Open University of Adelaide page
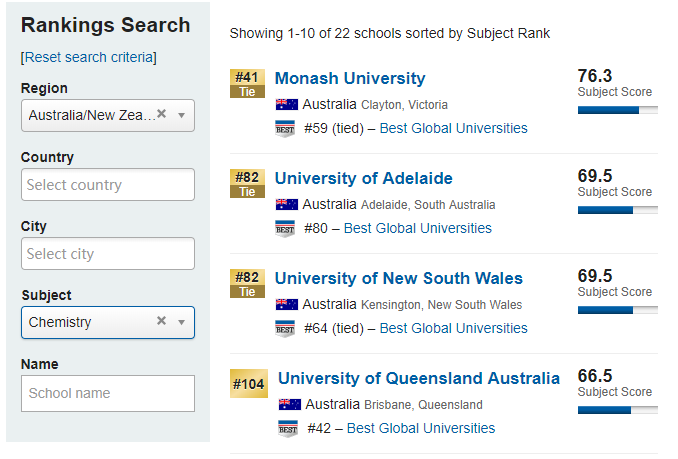The height and width of the screenshot is (459, 678). 364,178
